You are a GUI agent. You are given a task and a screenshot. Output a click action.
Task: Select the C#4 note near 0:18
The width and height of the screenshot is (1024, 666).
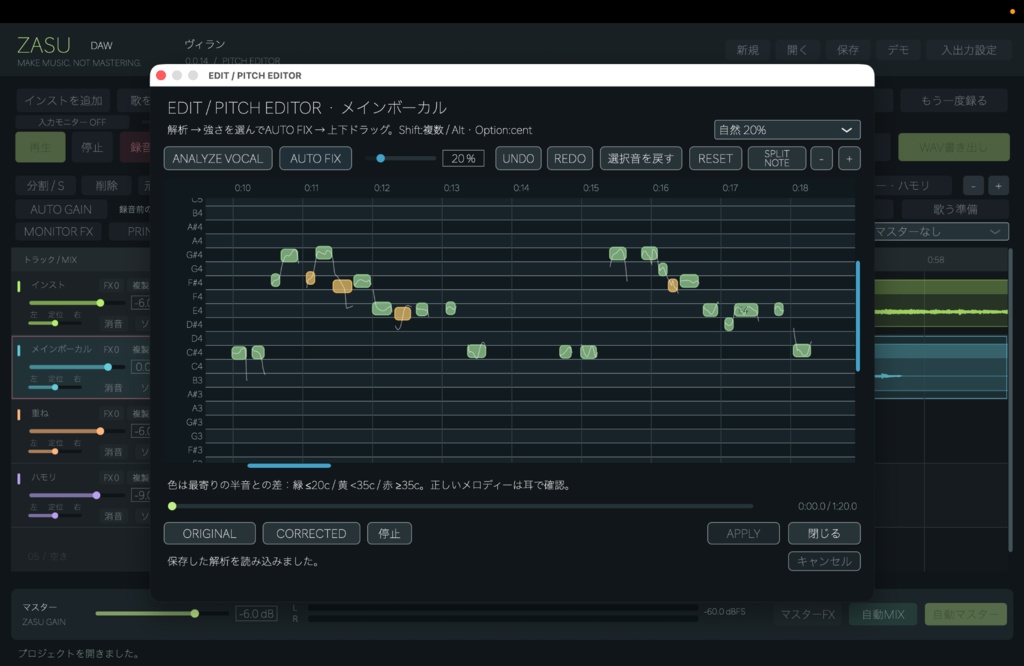(801, 351)
